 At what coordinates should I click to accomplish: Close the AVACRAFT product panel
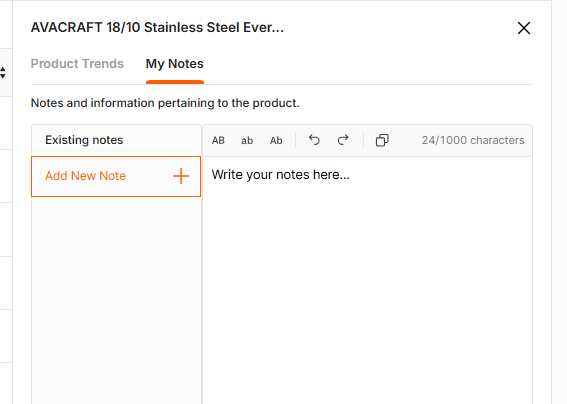click(524, 28)
